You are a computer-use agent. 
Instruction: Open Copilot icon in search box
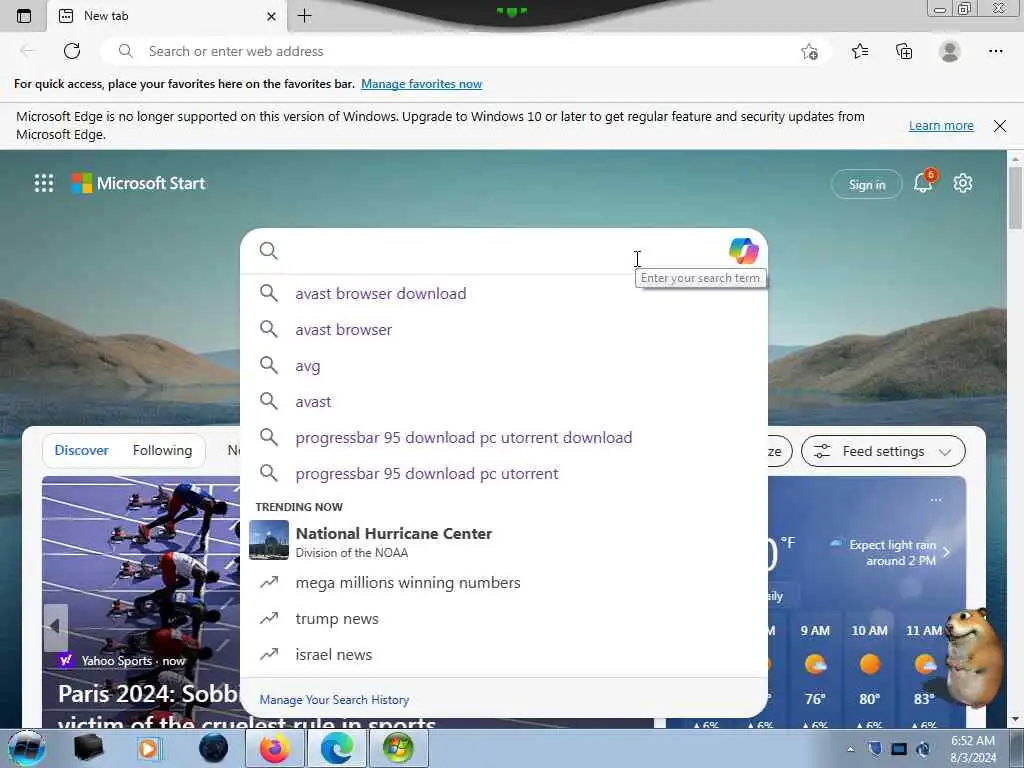click(x=743, y=251)
